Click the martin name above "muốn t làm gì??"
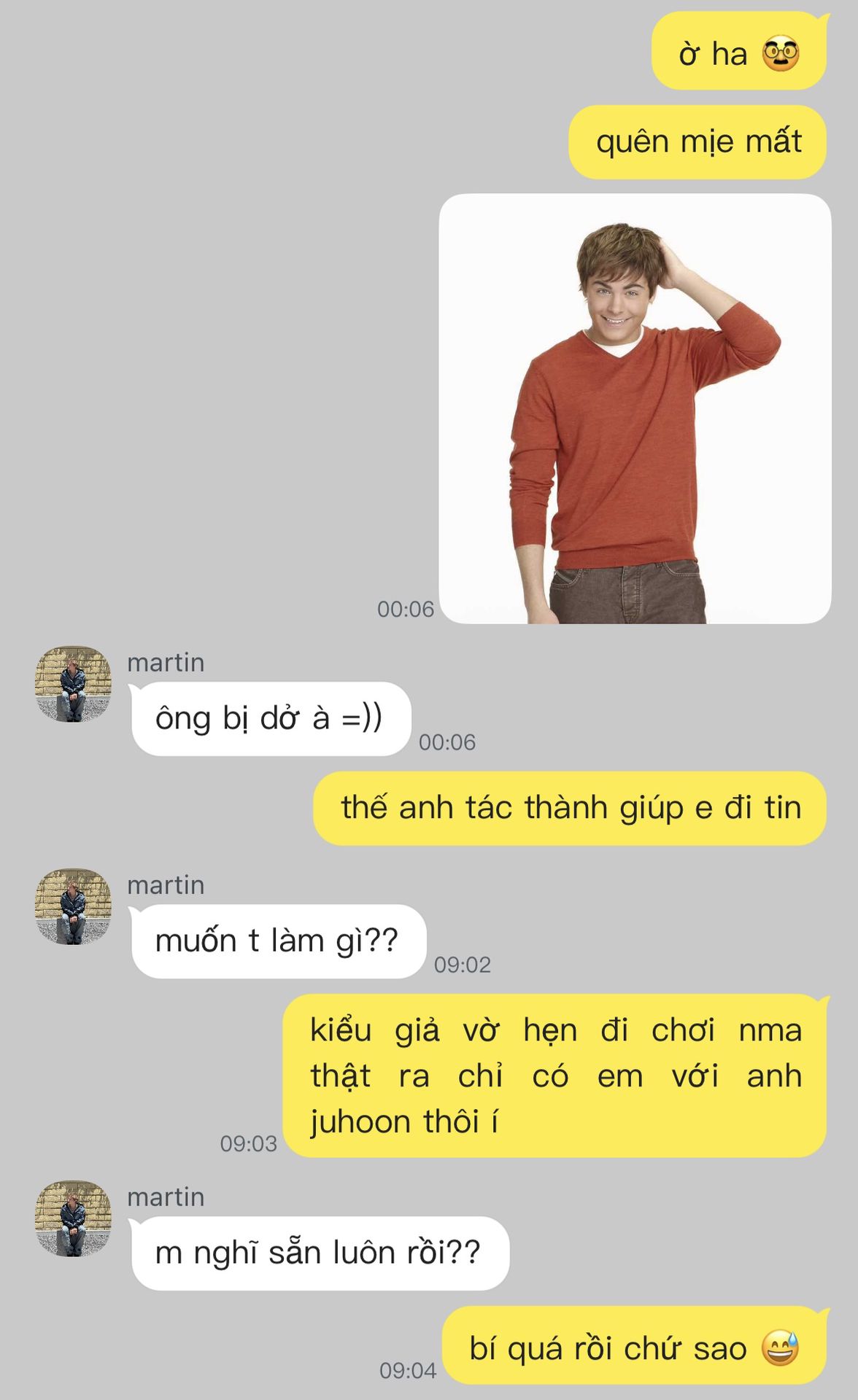Viewport: 858px width, 1400px height. (x=166, y=884)
